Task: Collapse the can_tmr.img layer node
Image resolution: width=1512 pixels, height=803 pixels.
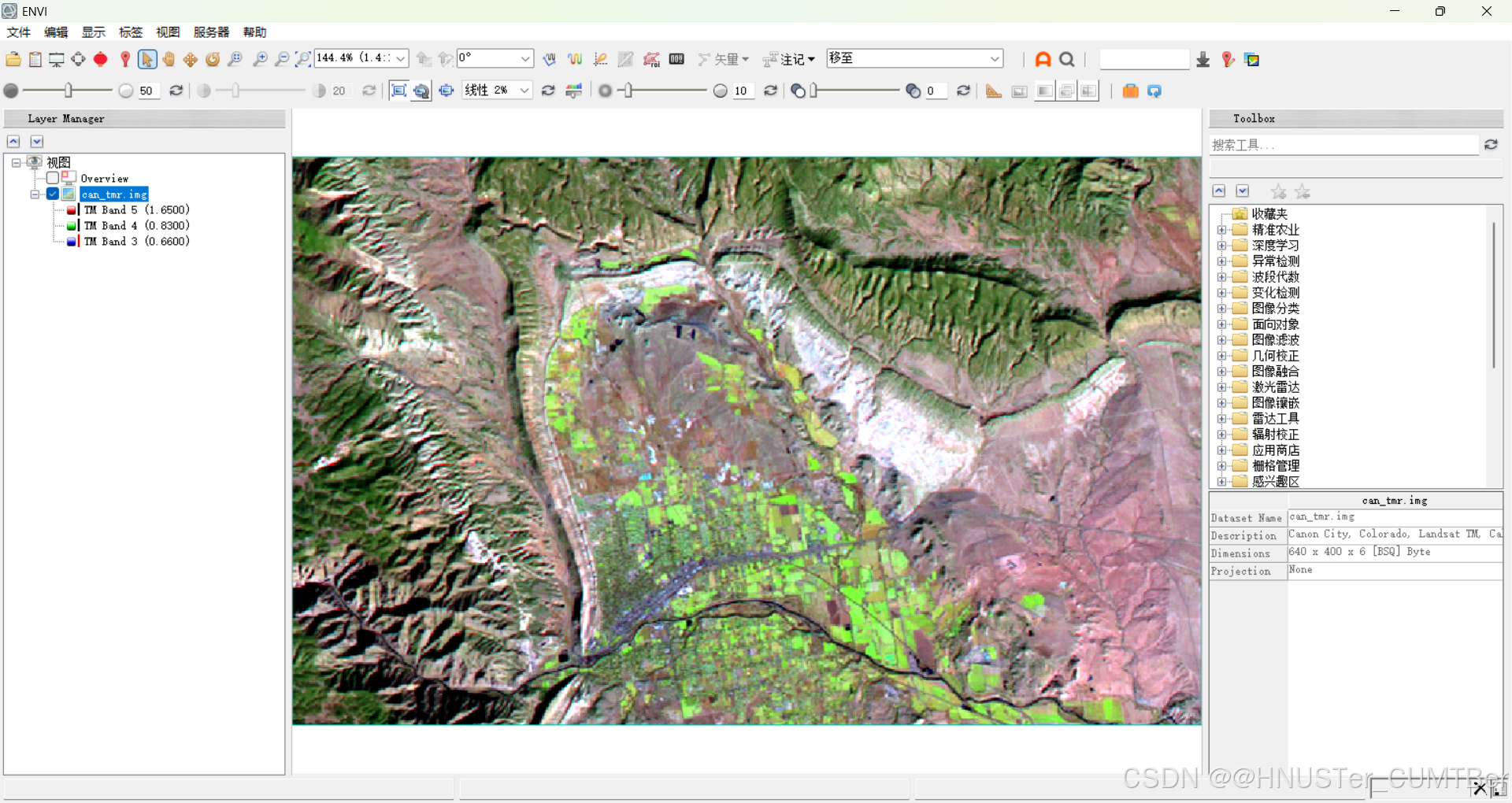Action: 35,194
